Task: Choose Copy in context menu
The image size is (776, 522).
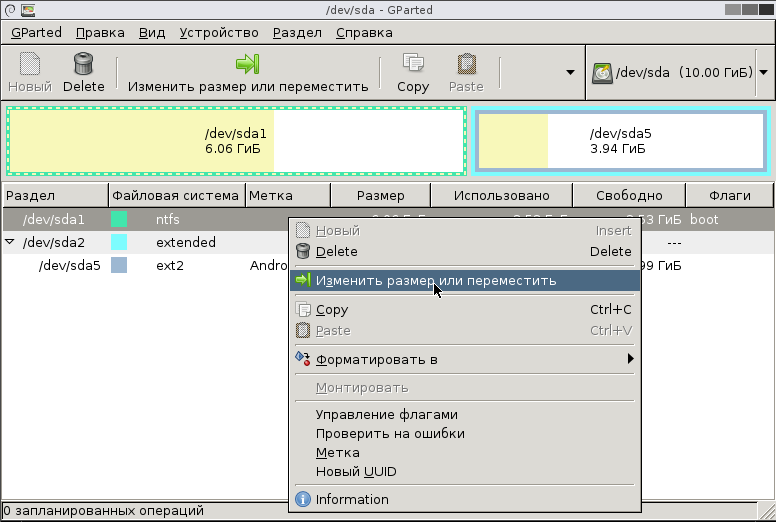Action: pos(465,309)
